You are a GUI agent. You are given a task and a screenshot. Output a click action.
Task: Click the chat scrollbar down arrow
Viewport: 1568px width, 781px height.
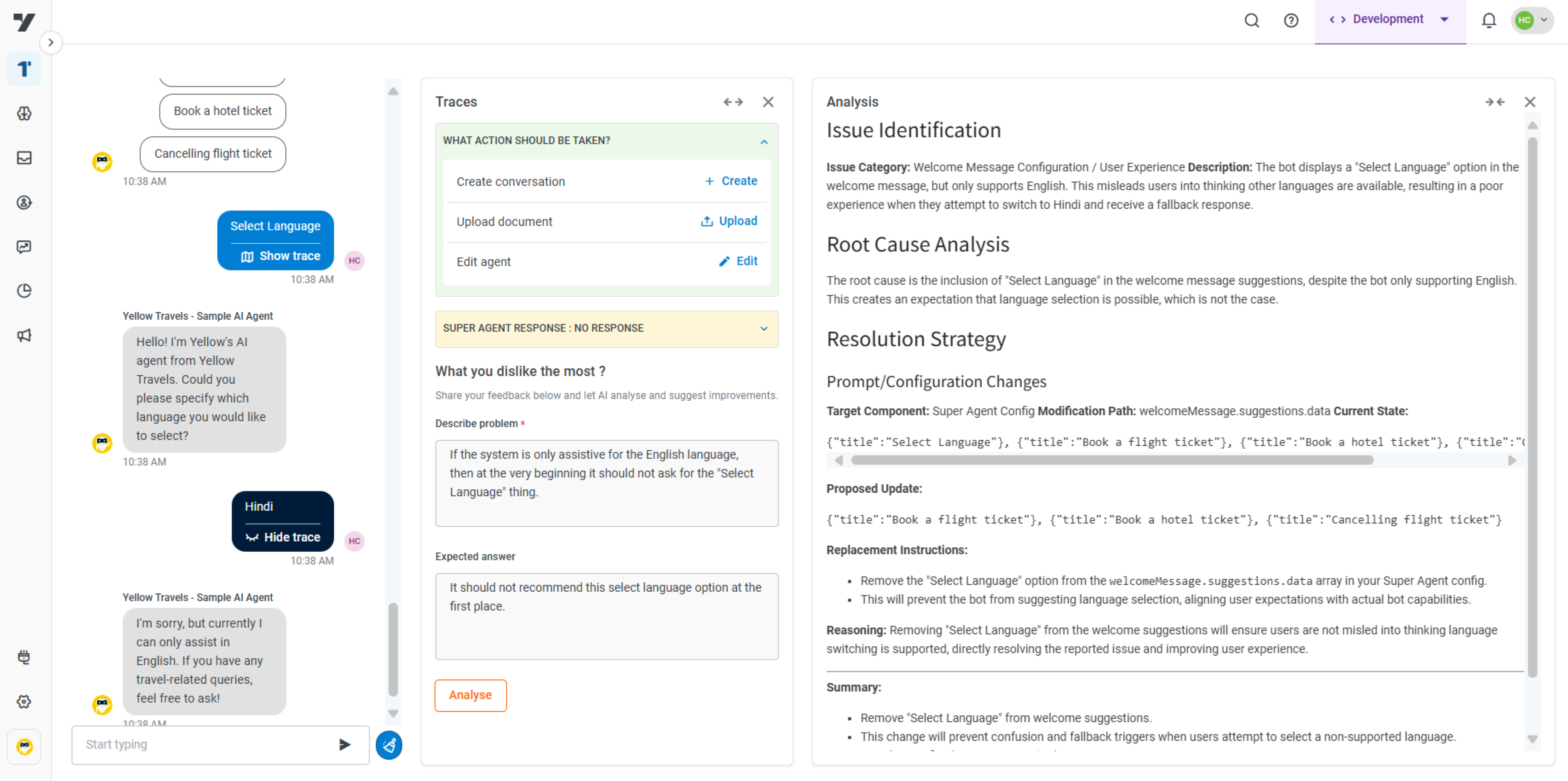[393, 713]
